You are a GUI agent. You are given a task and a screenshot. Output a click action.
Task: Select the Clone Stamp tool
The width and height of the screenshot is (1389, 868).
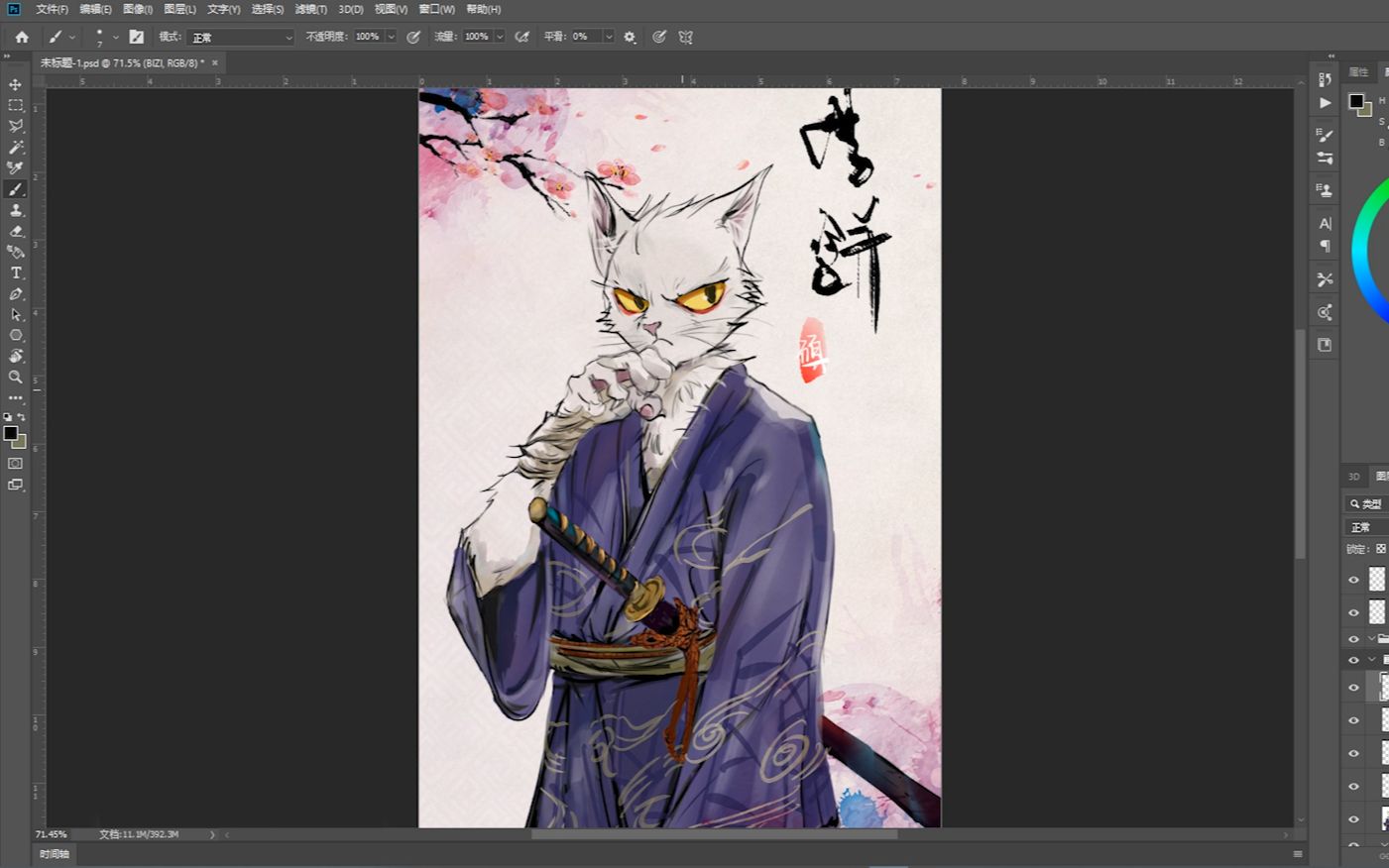pos(15,210)
